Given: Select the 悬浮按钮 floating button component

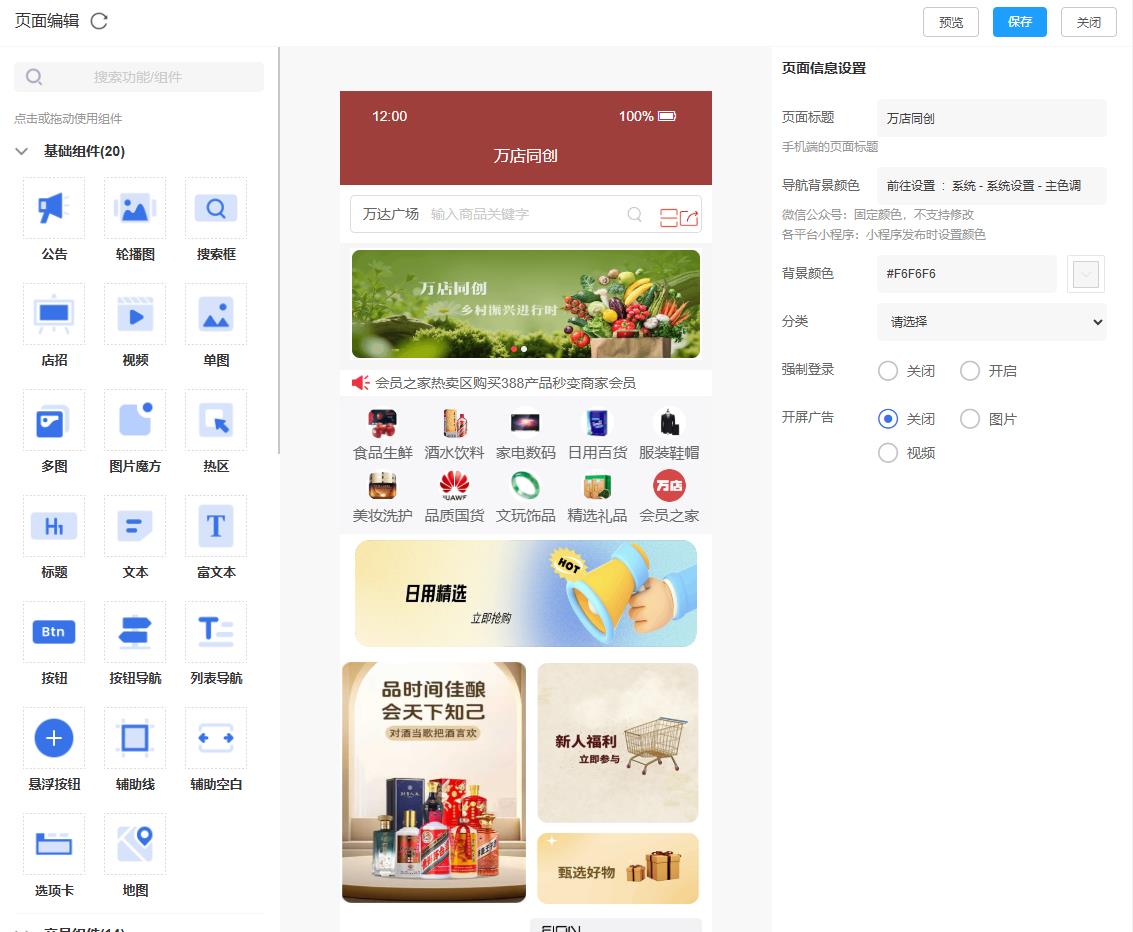Looking at the screenshot, I should (x=54, y=739).
